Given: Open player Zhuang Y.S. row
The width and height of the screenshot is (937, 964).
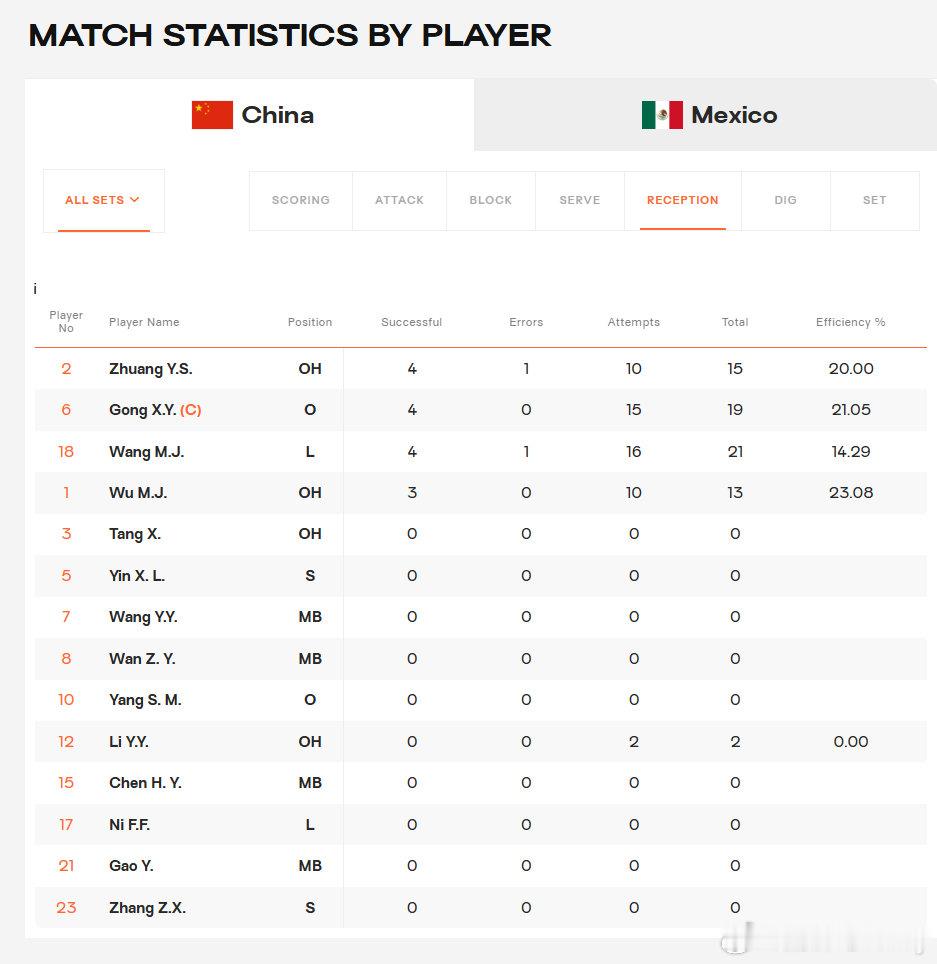Looking at the screenshot, I should coord(481,369).
